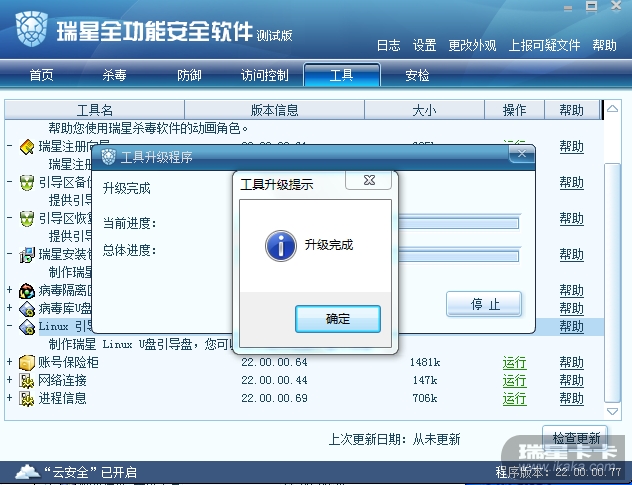Expand the 进程信息 row
This screenshot has height=485, width=632.
(x=10, y=398)
